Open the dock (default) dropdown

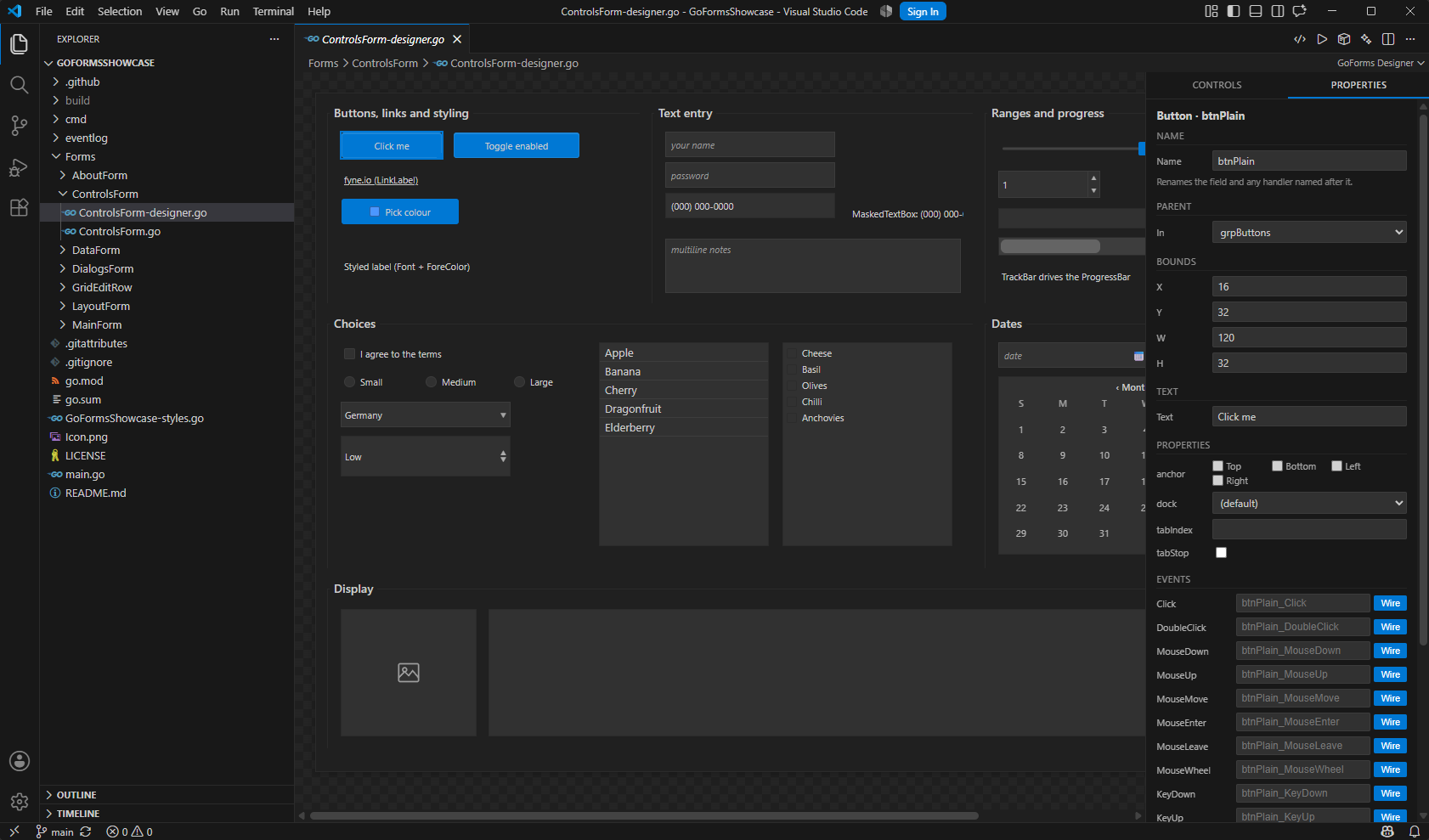(x=1309, y=504)
